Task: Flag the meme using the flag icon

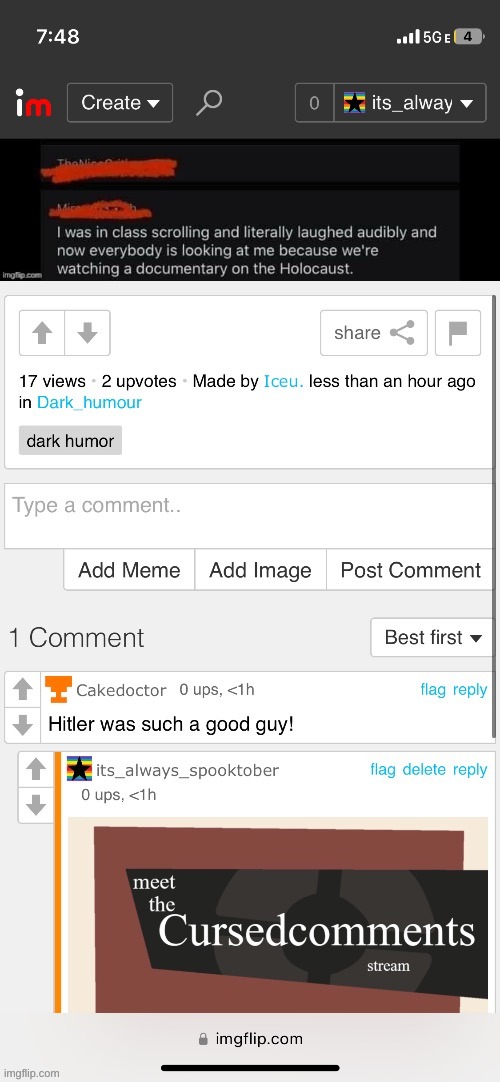Action: coord(458,333)
